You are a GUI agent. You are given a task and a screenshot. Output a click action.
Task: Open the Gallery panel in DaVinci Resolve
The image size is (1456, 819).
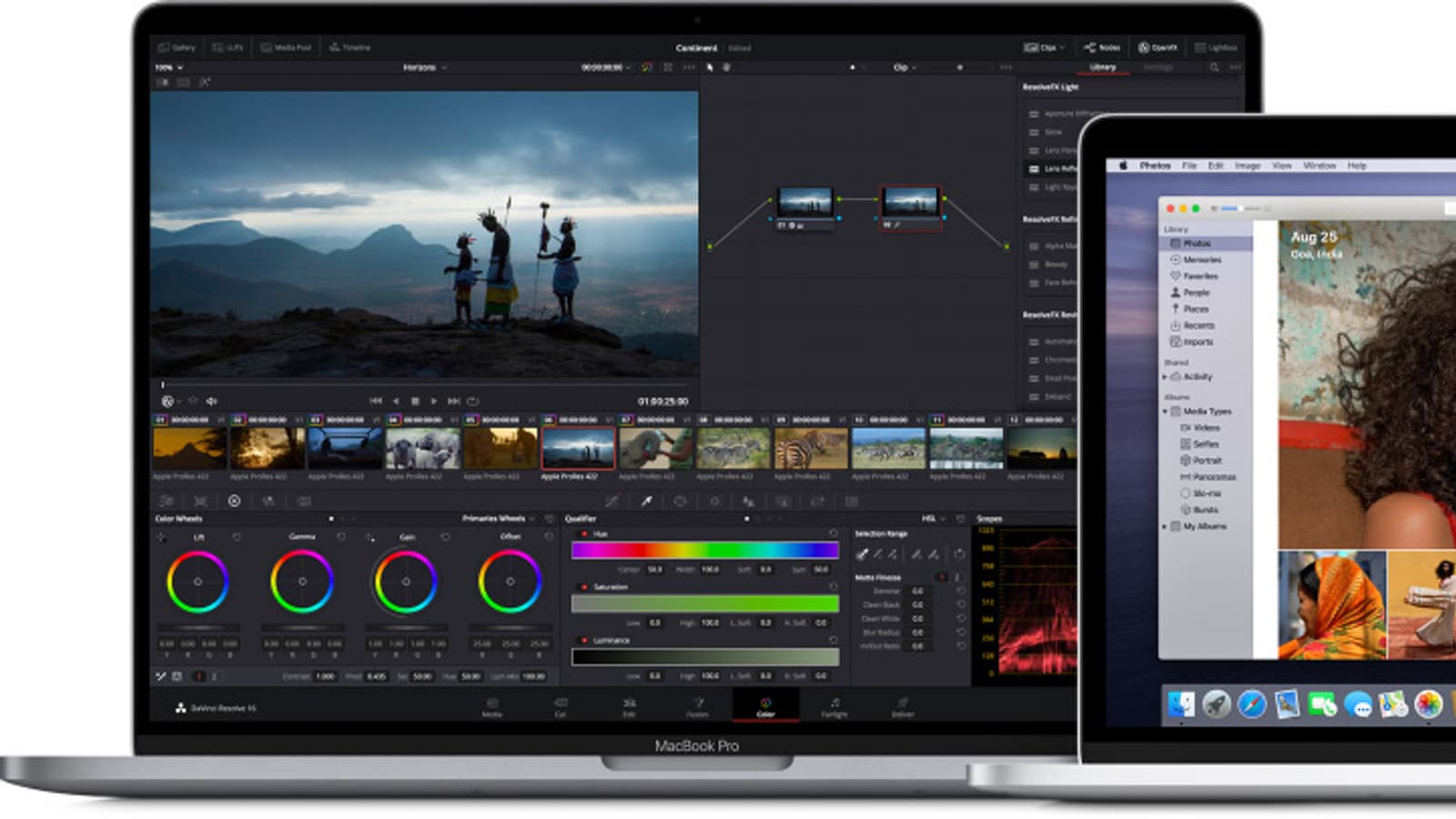click(177, 47)
